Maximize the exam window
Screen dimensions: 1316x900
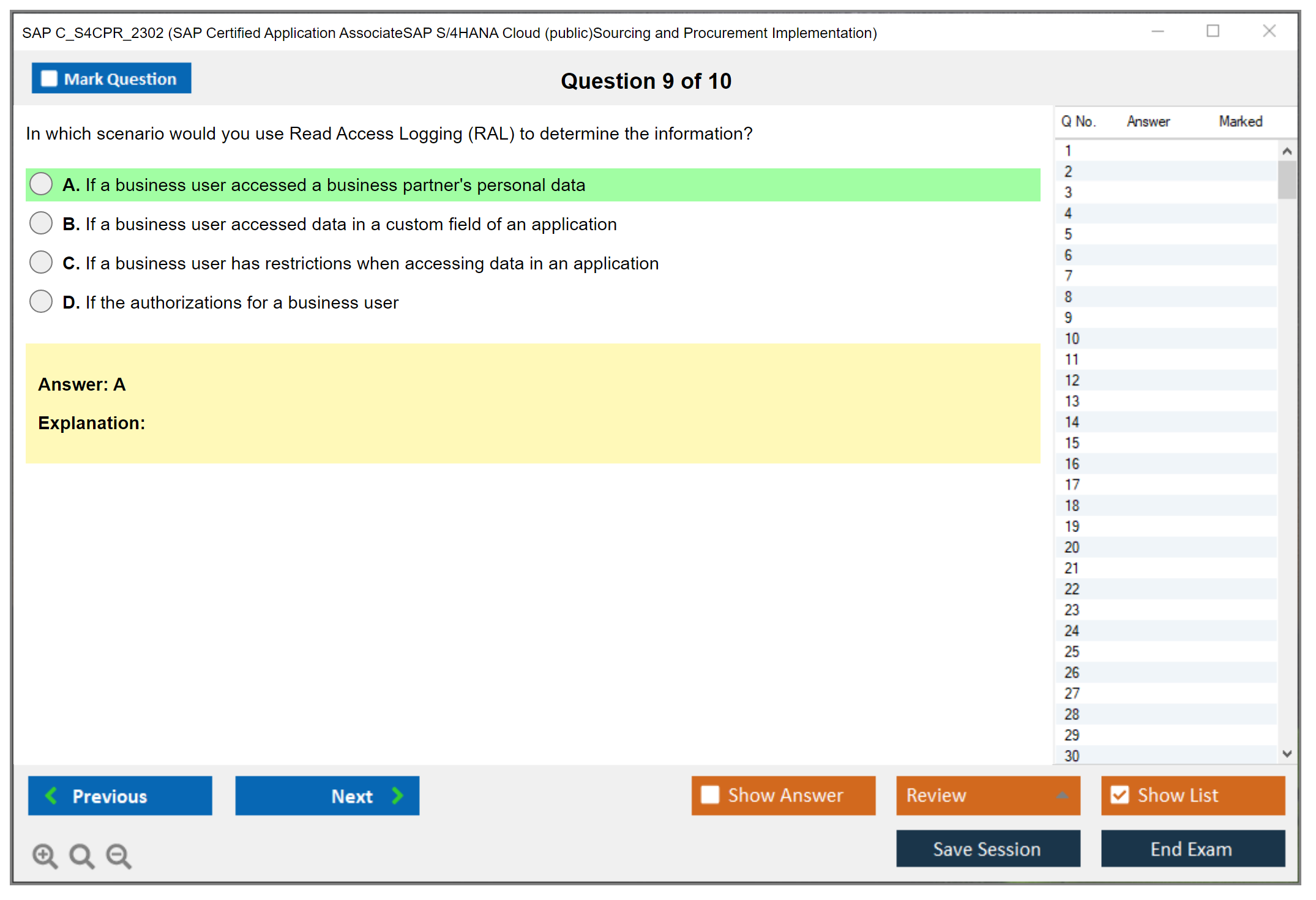pos(1213,31)
